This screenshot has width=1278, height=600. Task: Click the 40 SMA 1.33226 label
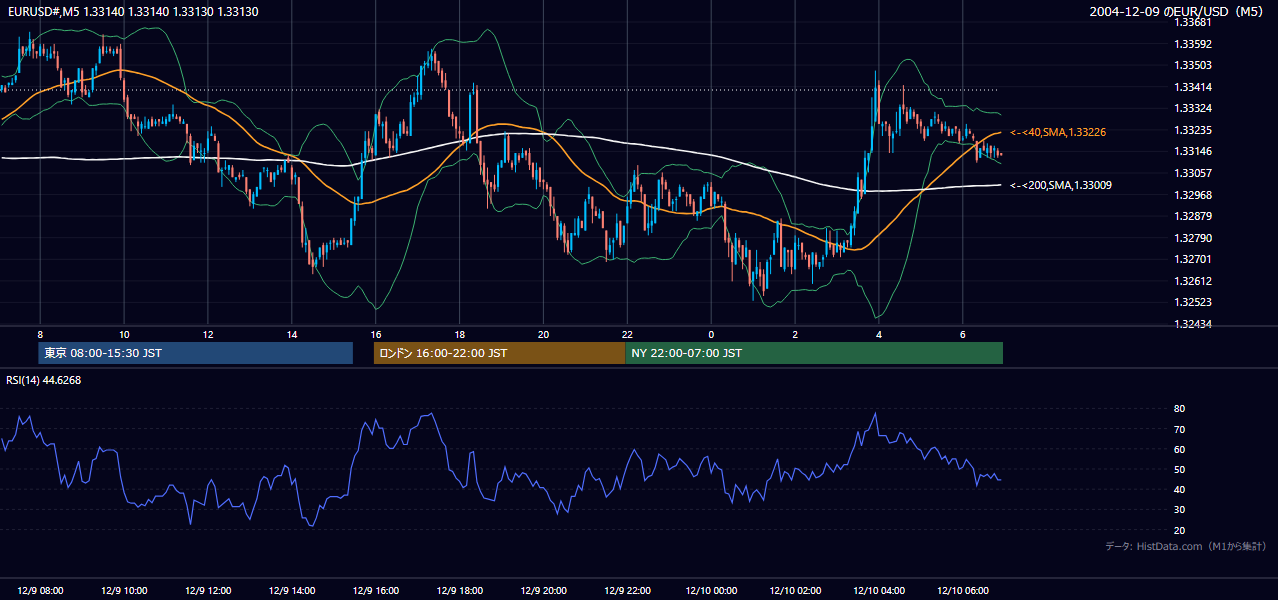click(1058, 132)
